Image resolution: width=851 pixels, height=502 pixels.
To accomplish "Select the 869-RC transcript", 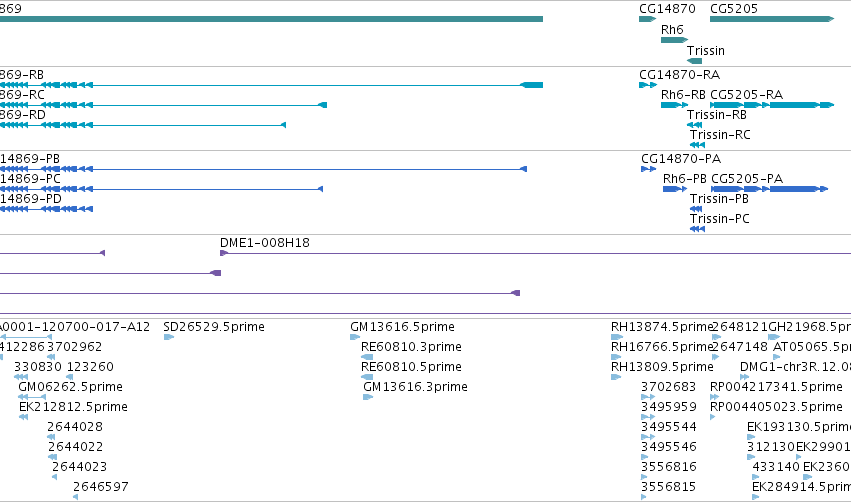I will pos(163,105).
